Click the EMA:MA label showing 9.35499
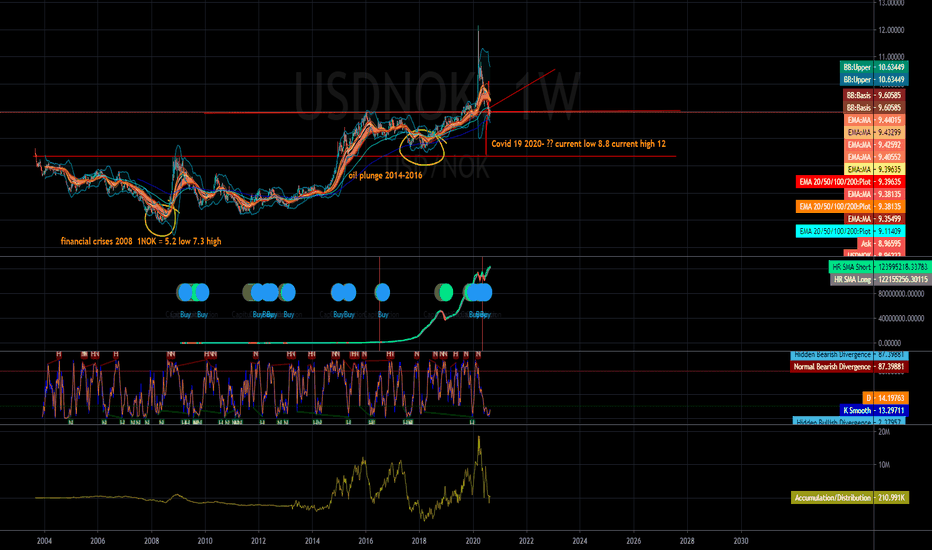Viewport: 932px width, 550px height. click(874, 219)
